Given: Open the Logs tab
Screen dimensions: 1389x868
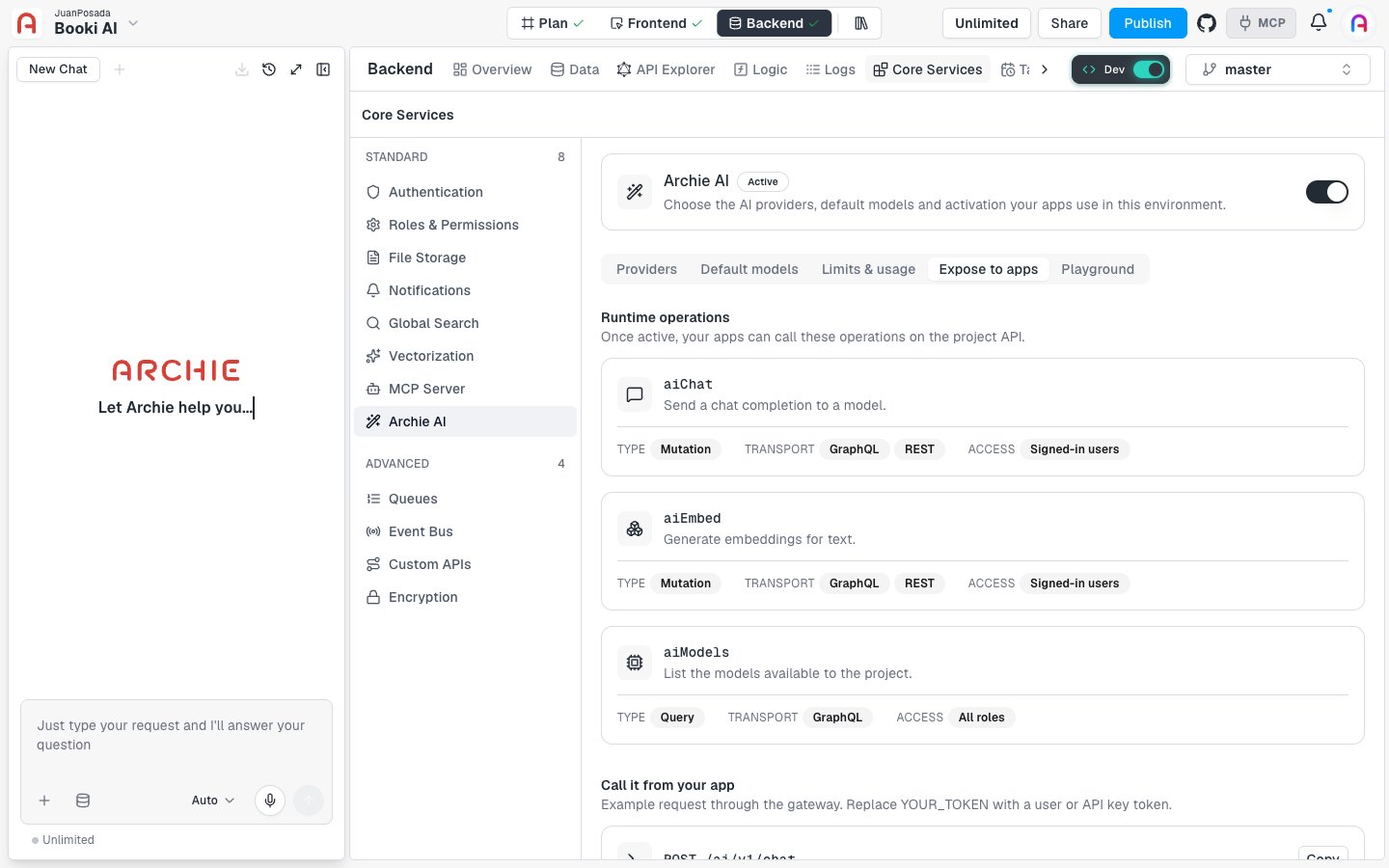Looking at the screenshot, I should tap(831, 69).
